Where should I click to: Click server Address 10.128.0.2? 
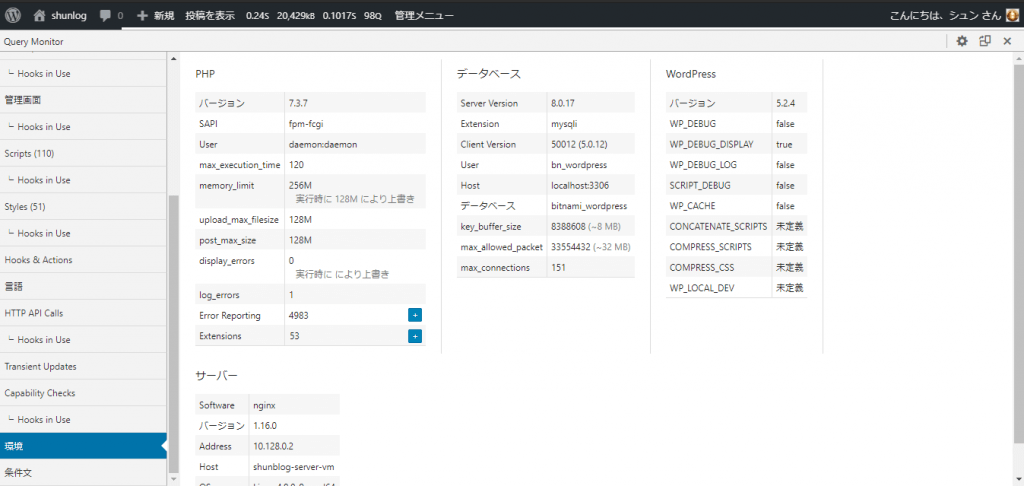coord(274,447)
